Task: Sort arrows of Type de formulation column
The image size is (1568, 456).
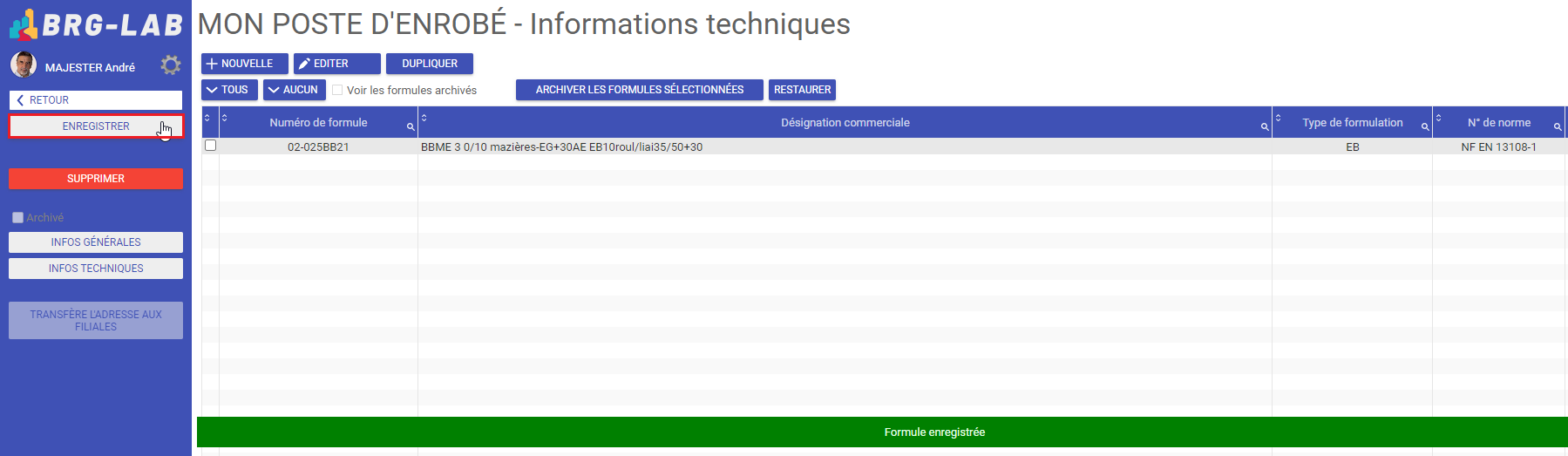Action: 1278,117
